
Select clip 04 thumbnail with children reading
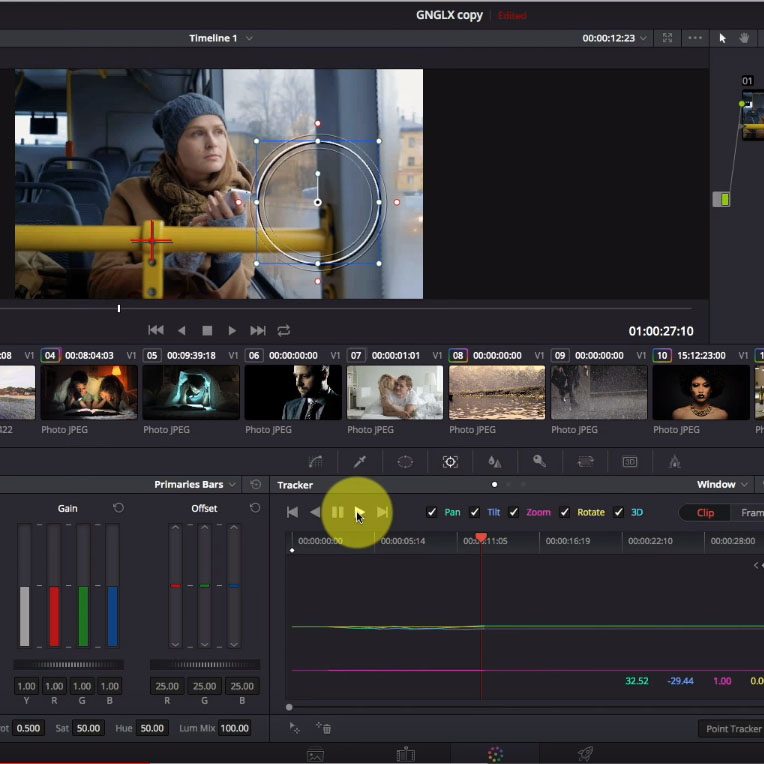coord(89,392)
